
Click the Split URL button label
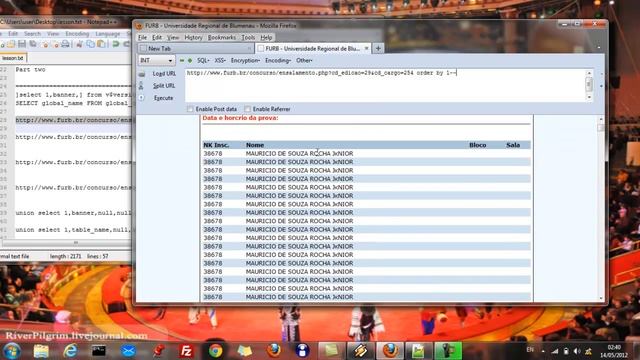pos(164,86)
